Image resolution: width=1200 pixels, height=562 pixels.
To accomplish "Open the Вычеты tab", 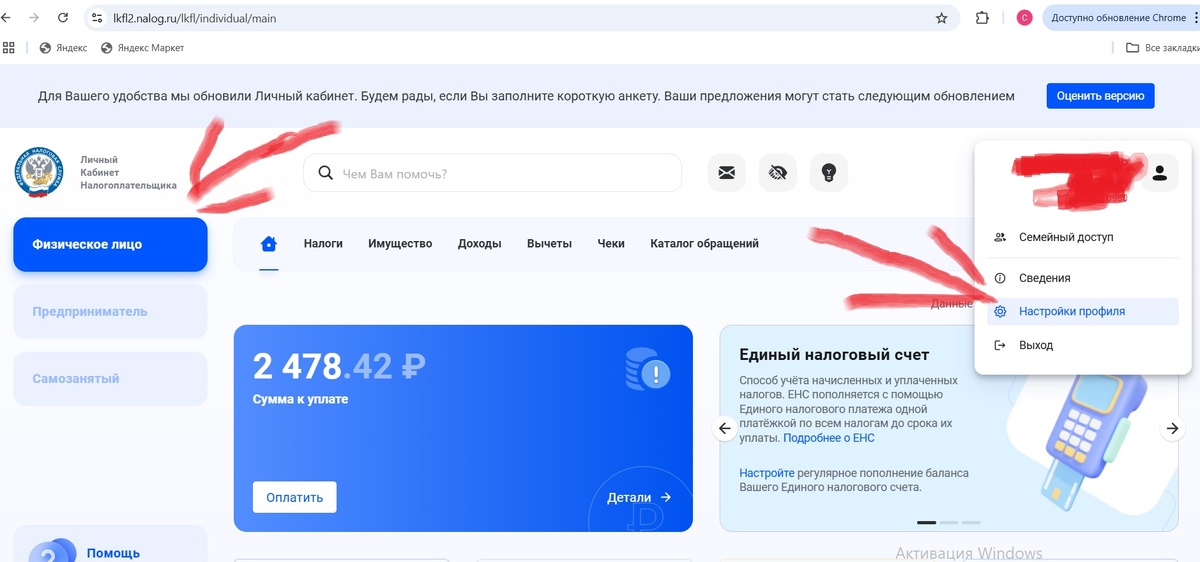I will click(549, 243).
